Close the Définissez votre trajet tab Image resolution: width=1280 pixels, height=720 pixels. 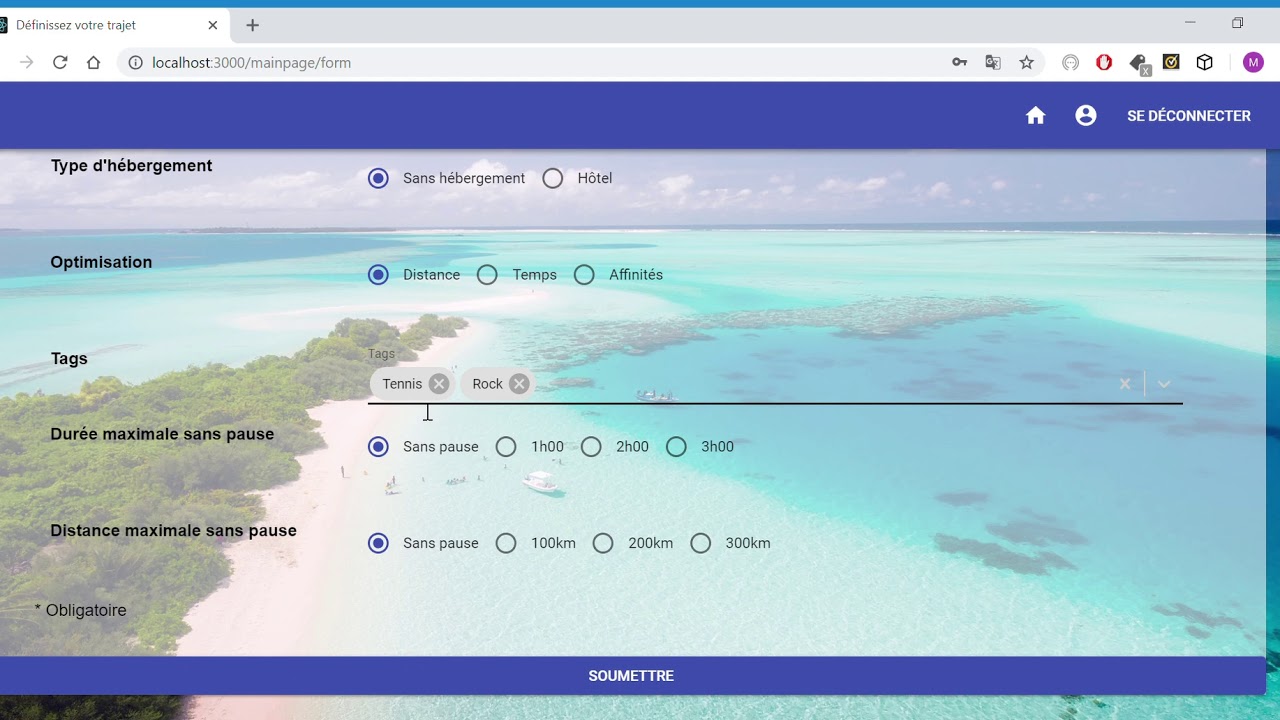[x=212, y=25]
